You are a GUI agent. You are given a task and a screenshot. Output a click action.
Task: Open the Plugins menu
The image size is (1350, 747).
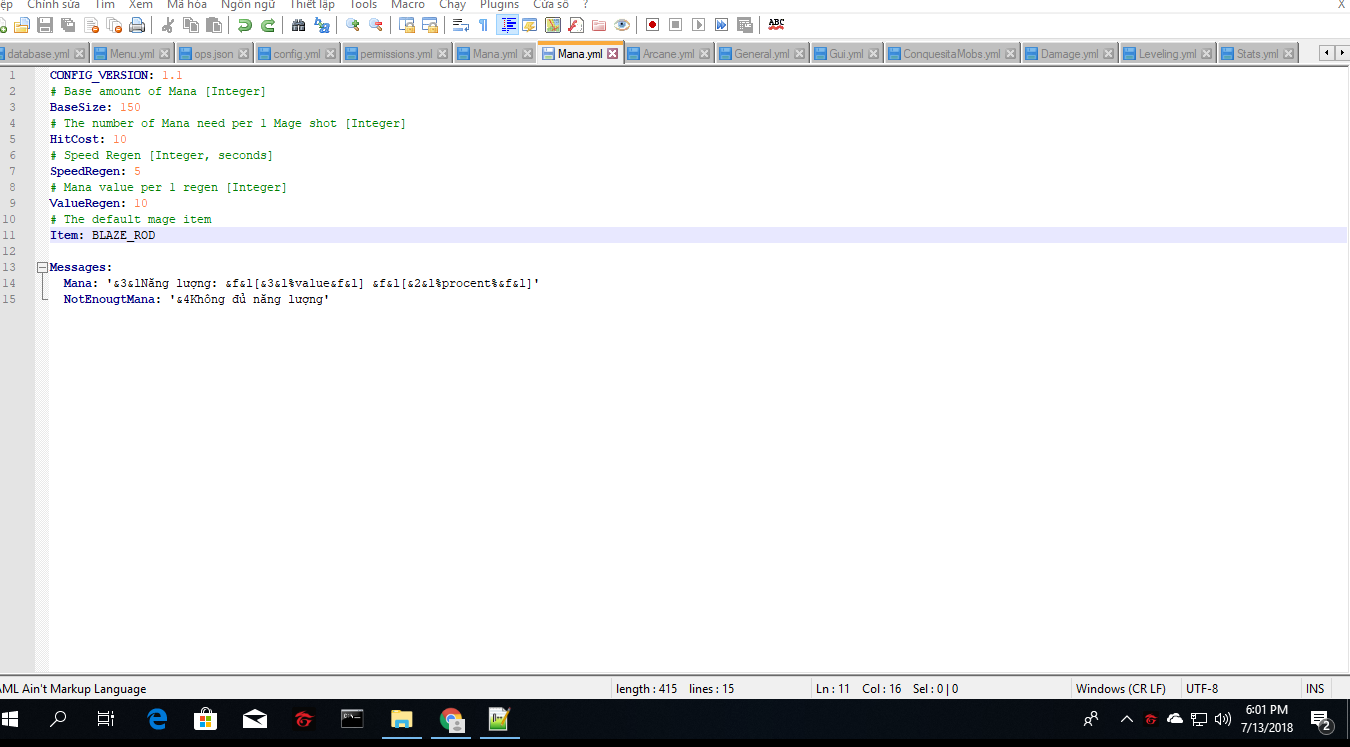(x=499, y=5)
